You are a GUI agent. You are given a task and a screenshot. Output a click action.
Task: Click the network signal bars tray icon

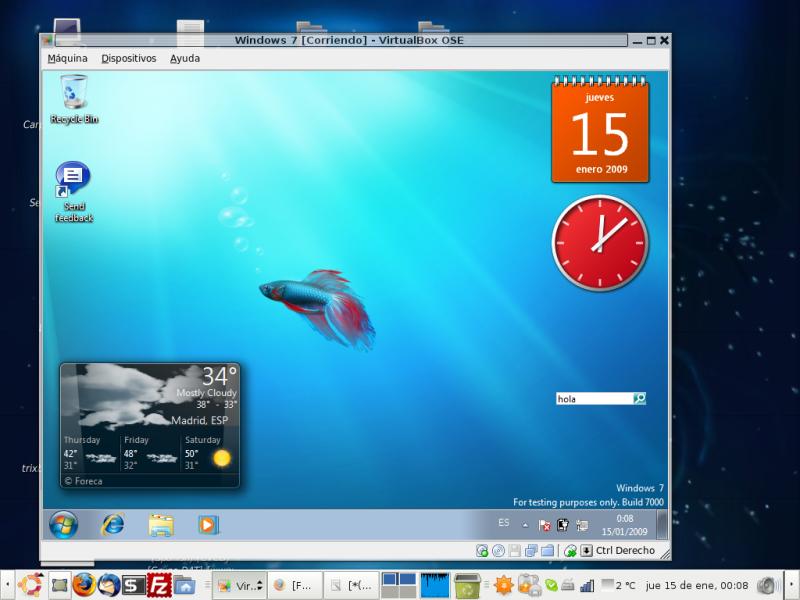(587, 586)
